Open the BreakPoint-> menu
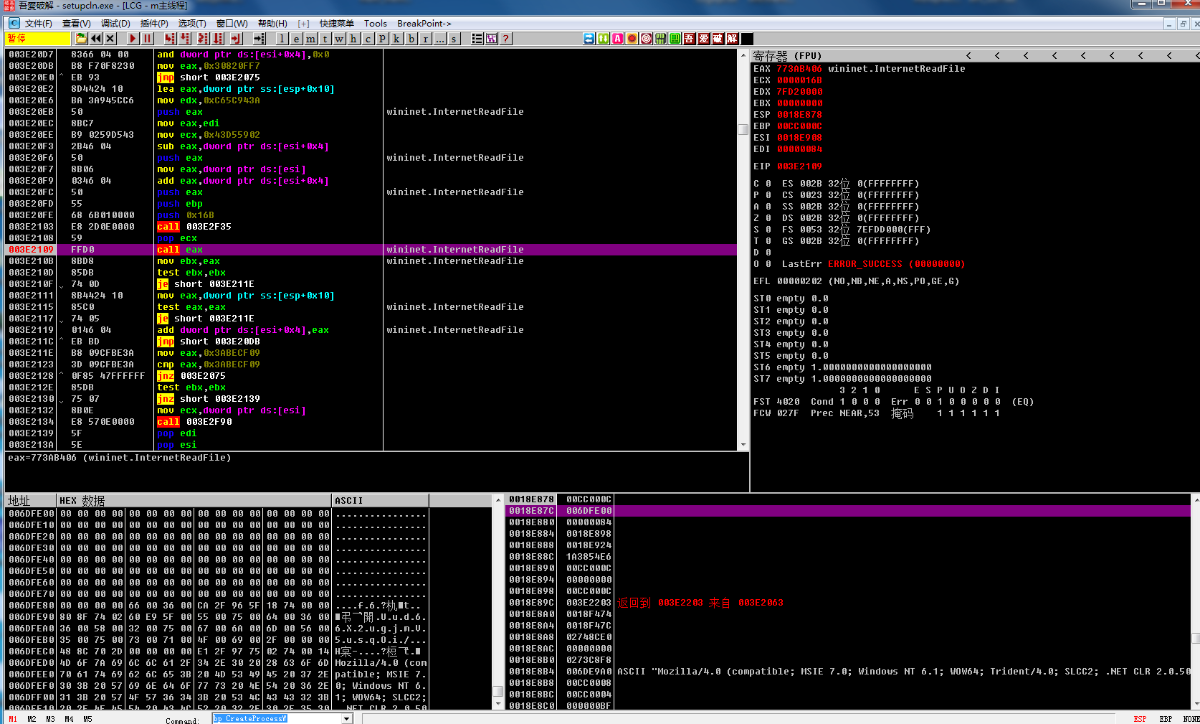The image size is (1200, 724). [x=424, y=23]
